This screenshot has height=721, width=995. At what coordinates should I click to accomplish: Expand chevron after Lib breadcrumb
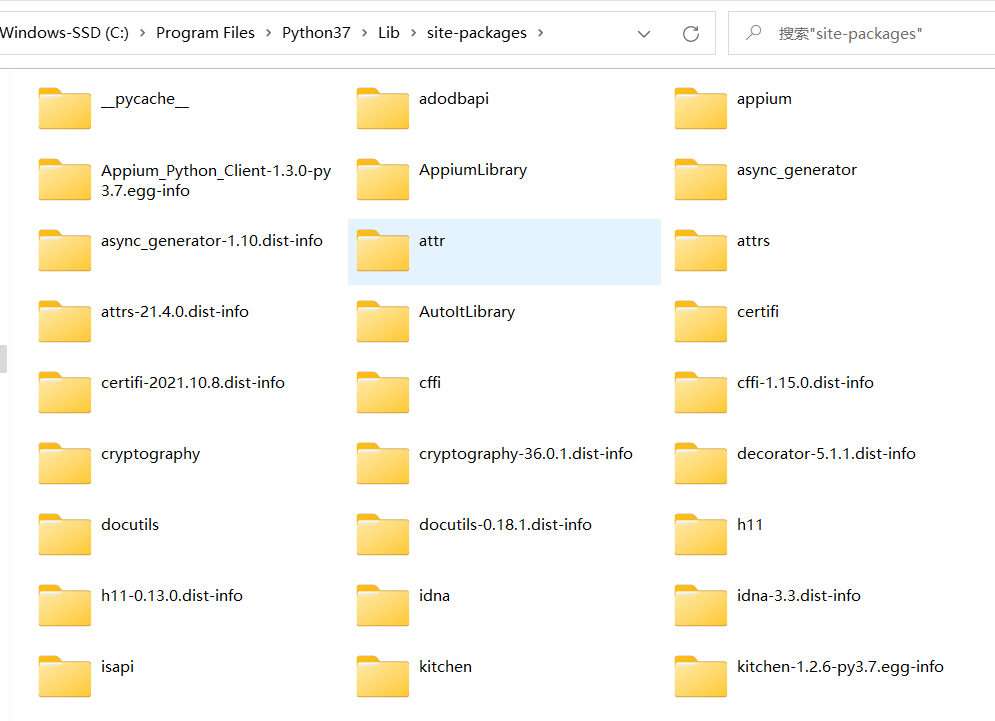click(413, 33)
